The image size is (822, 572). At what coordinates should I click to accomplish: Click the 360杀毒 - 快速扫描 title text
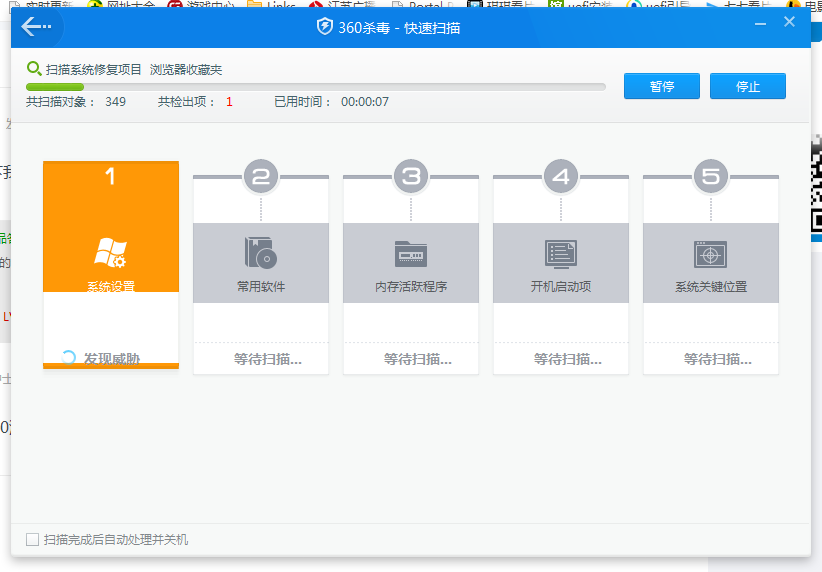[399, 27]
